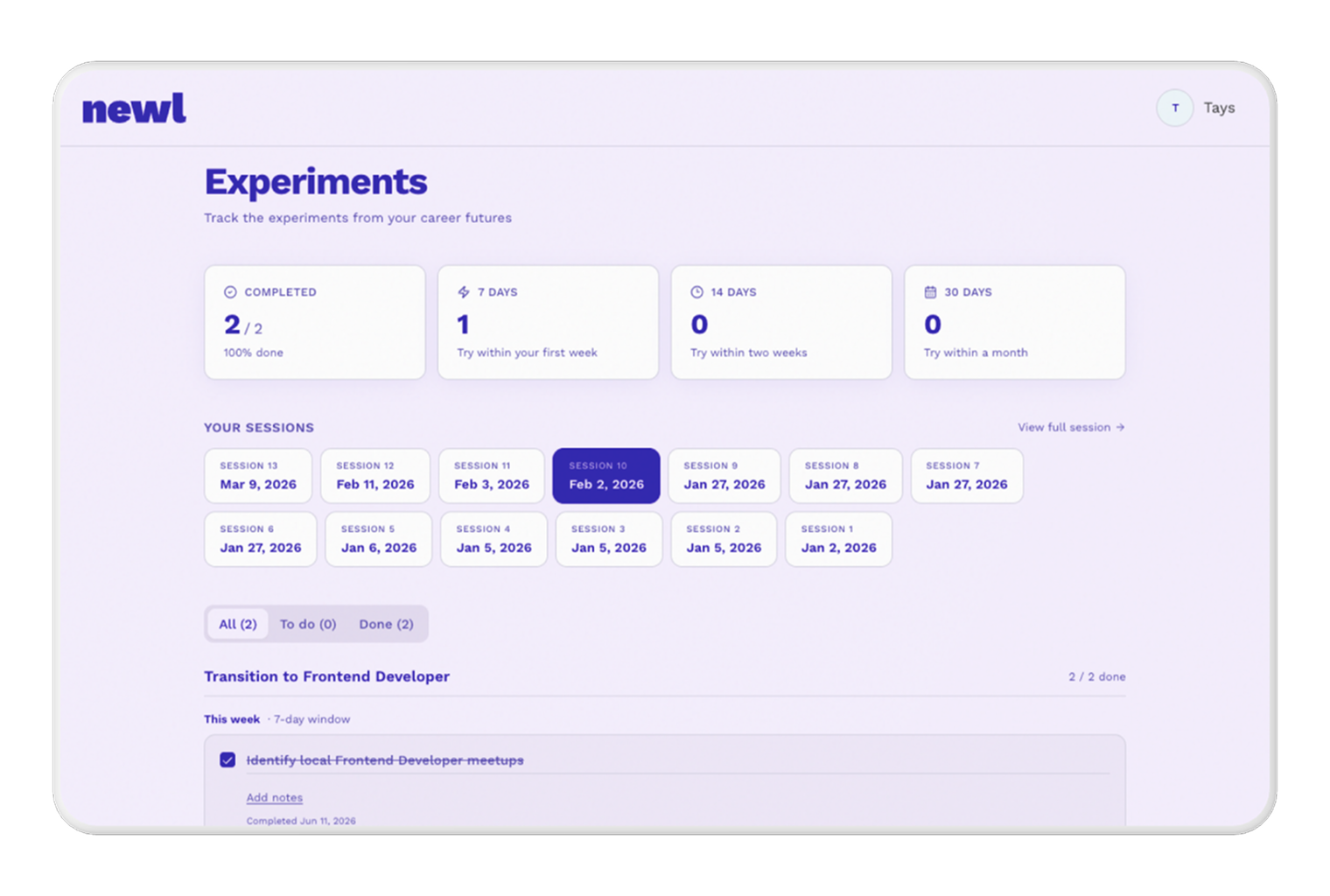1330x896 pixels.
Task: Uncheck Identify local Frontend Developer meetups
Action: click(x=227, y=759)
